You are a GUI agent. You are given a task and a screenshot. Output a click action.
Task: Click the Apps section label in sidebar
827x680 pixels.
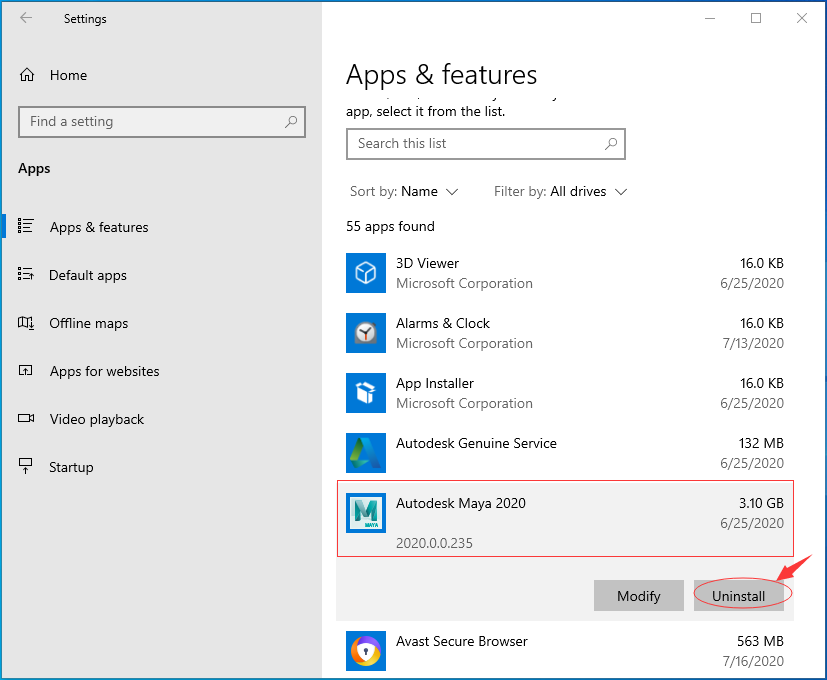point(34,169)
